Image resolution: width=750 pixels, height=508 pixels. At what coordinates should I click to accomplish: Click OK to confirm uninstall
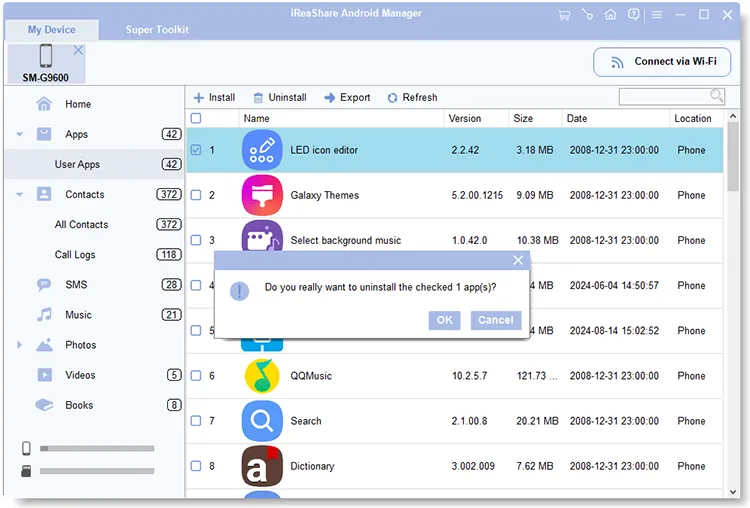(444, 320)
